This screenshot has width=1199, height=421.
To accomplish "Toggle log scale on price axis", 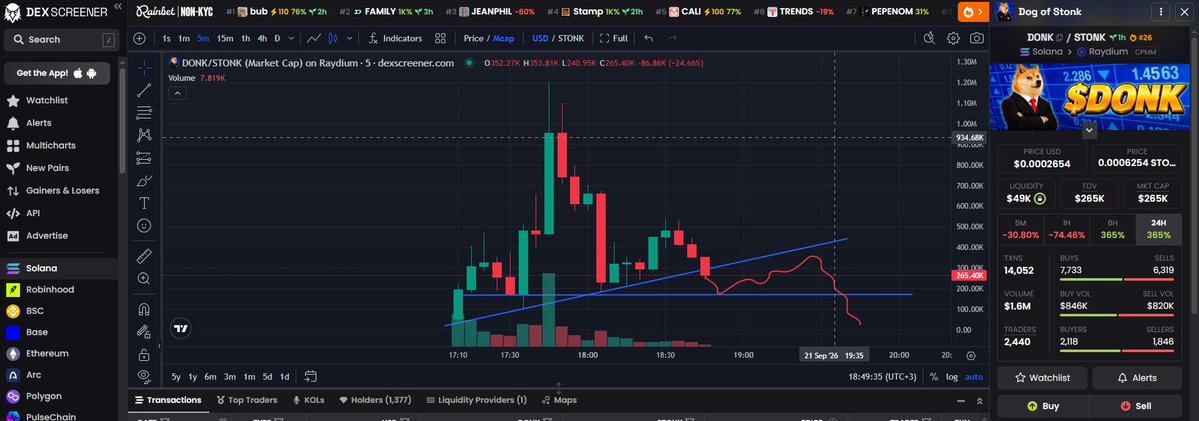I will (x=952, y=377).
